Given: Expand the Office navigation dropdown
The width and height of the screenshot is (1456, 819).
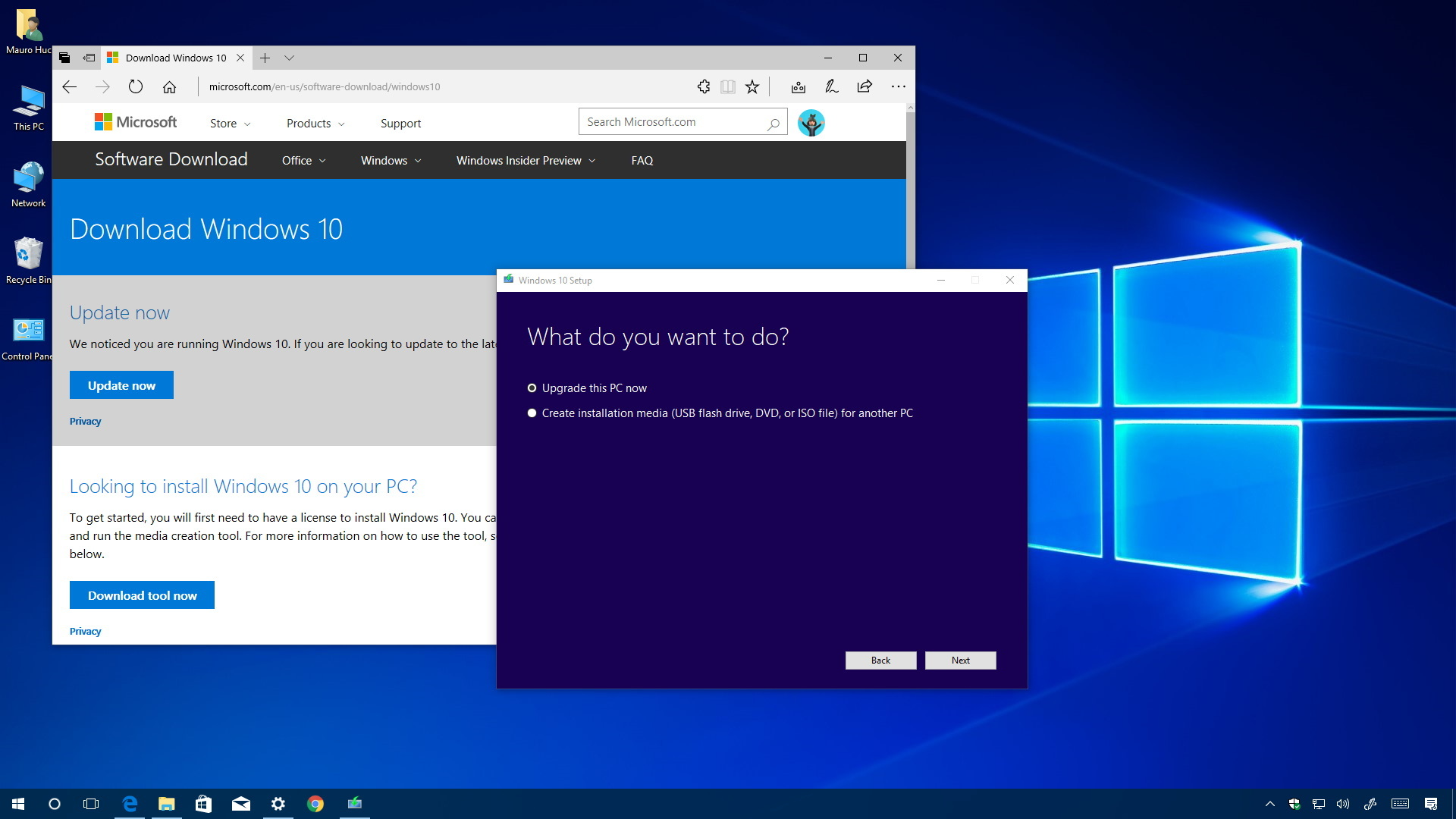Looking at the screenshot, I should coord(303,160).
